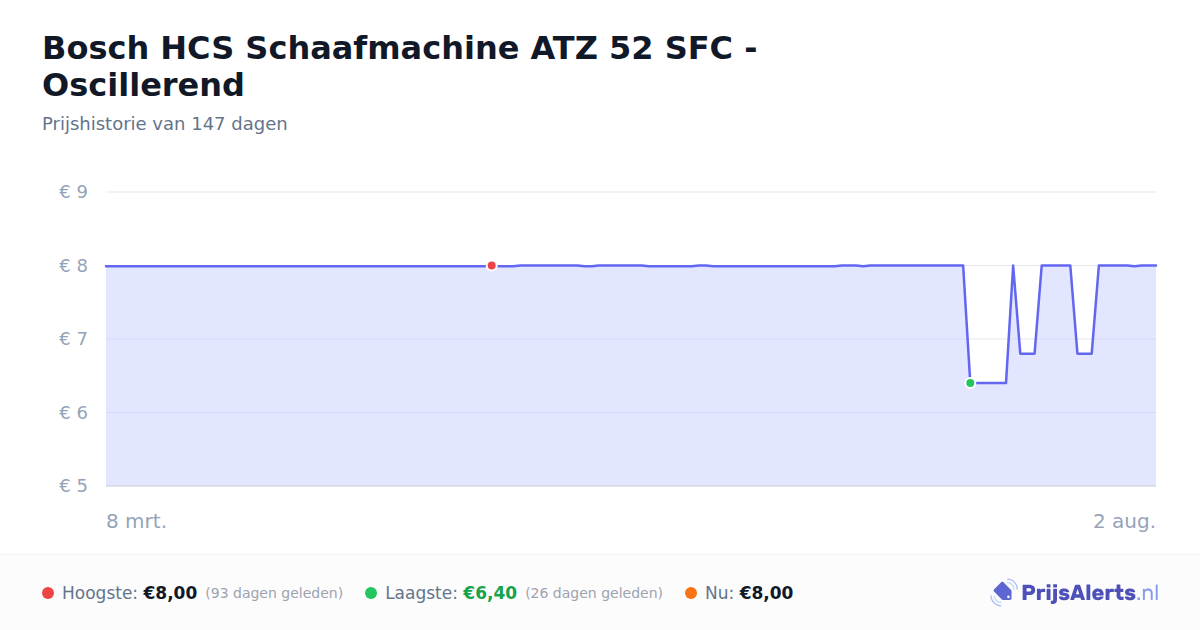Image resolution: width=1200 pixels, height=630 pixels.
Task: Select the green lowest-price marker on chart
Action: (x=970, y=383)
